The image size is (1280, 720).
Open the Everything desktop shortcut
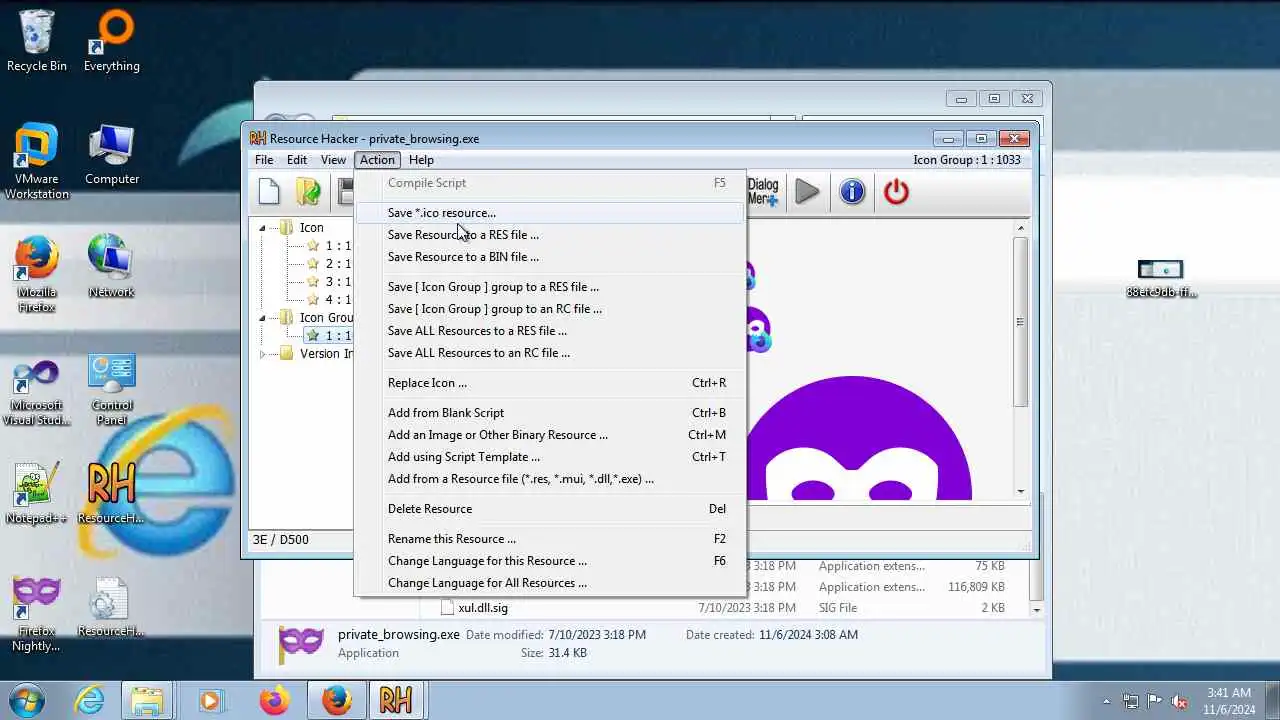pos(111,41)
